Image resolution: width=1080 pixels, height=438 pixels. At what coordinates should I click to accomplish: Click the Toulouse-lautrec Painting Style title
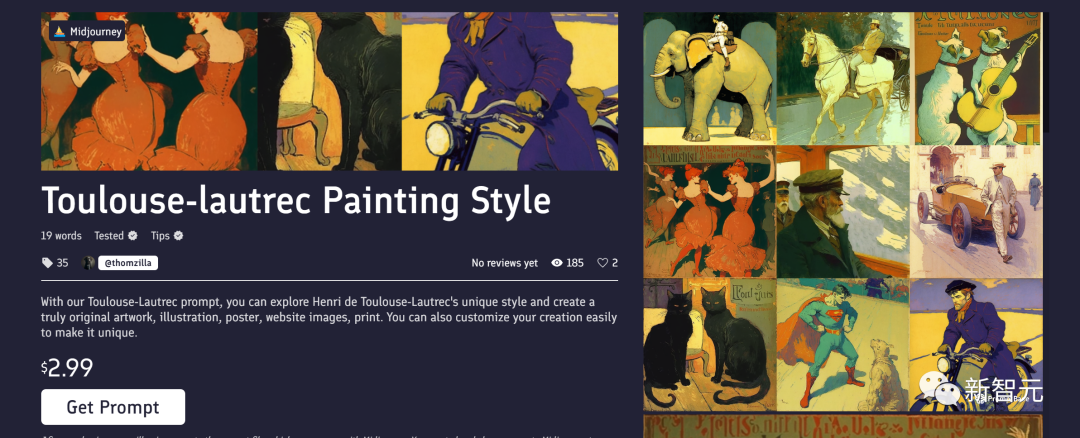pyautogui.click(x=296, y=200)
